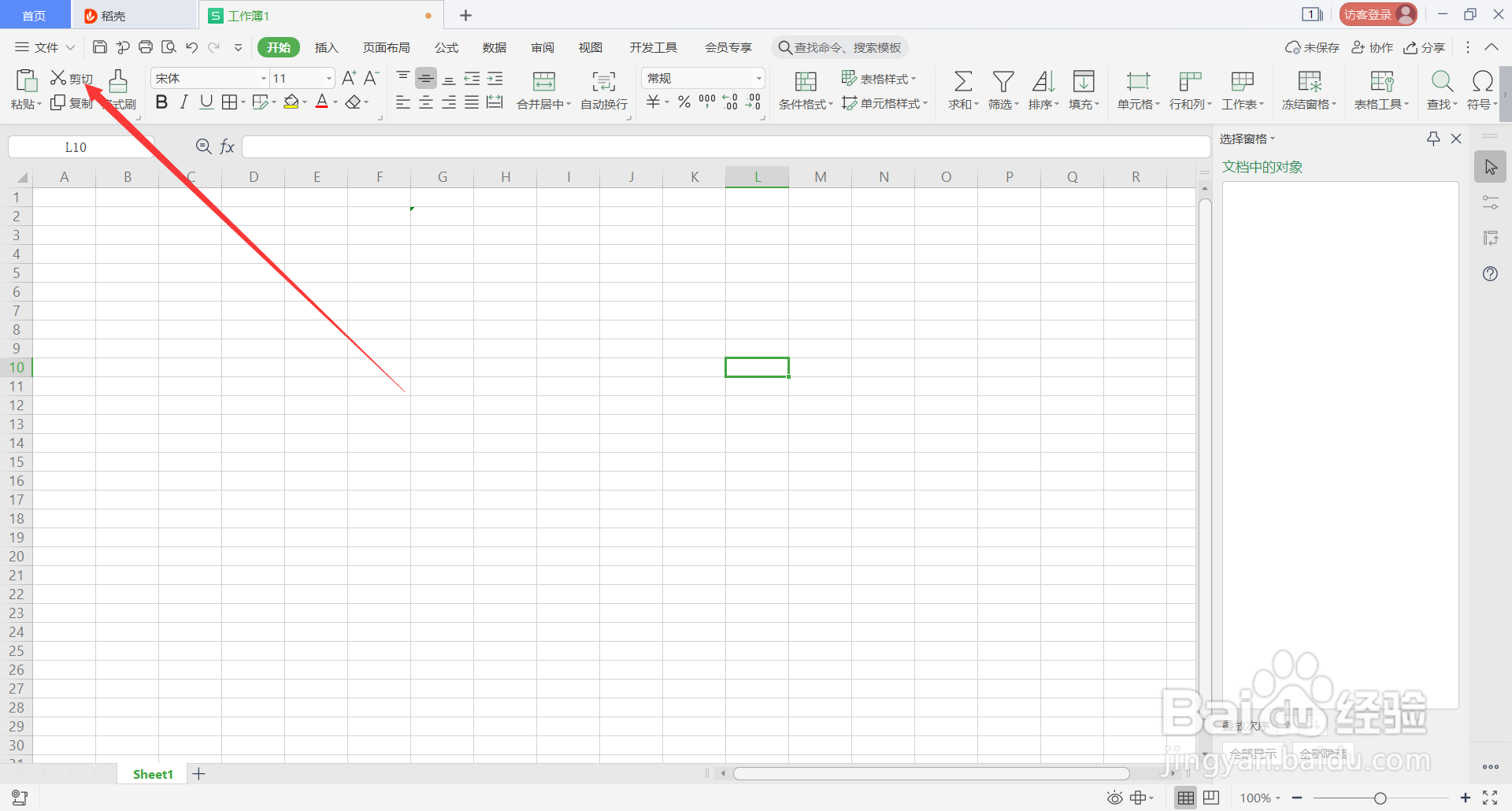Screen dimensions: 1512x811
Task: Click the unsaved (未保存) cloud button
Action: pyautogui.click(x=1312, y=47)
